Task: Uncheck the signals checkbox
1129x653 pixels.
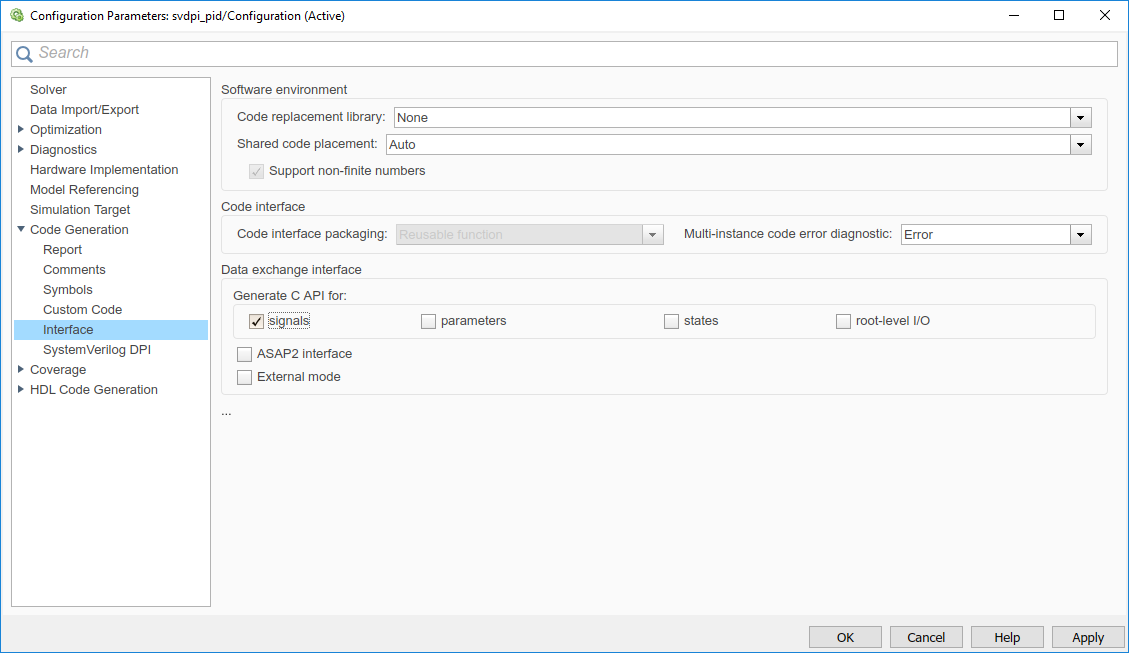Action: pyautogui.click(x=257, y=322)
